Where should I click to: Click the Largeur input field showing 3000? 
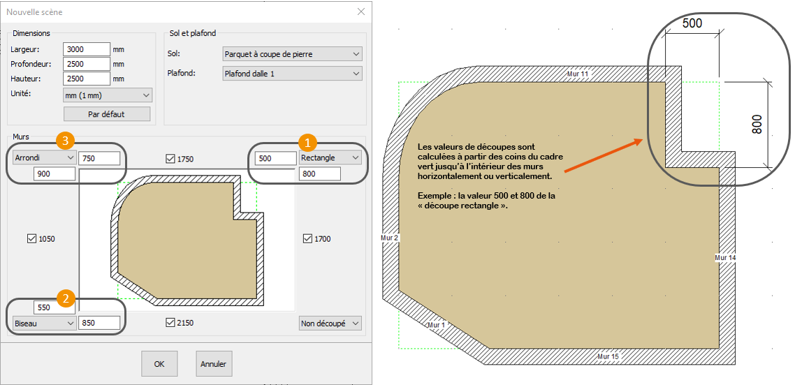(x=87, y=49)
